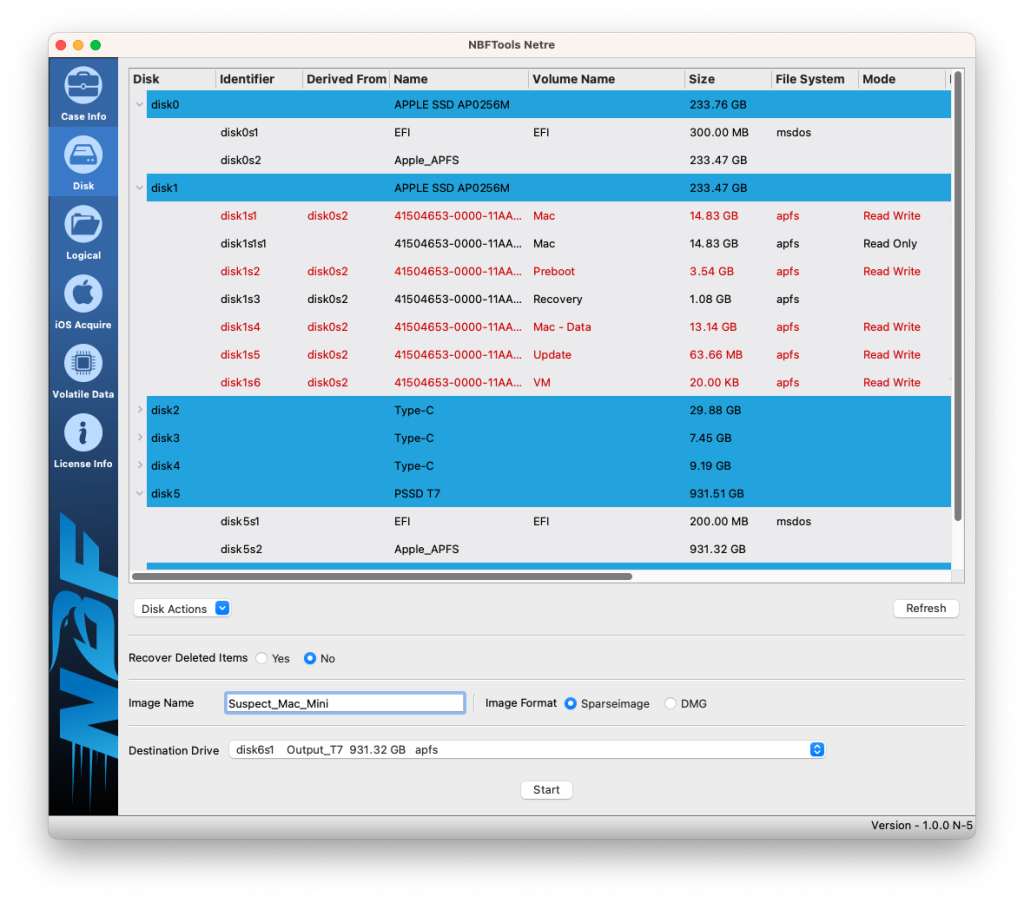Edit the Suspect_Mac_Mini image name field
This screenshot has width=1024, height=903.
click(344, 702)
